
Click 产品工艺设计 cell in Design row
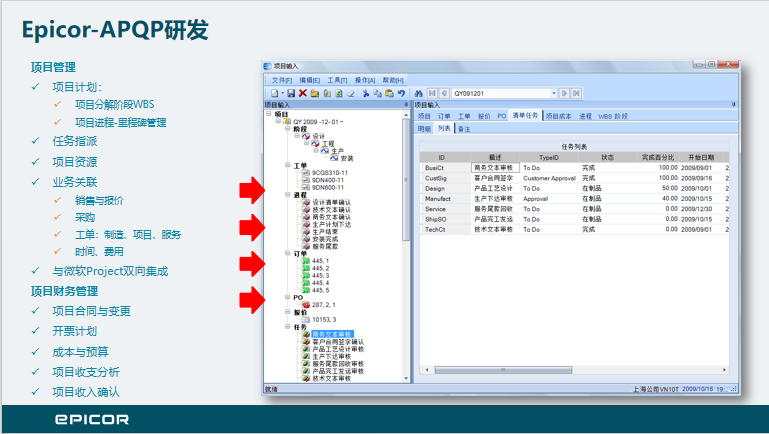[x=495, y=188]
